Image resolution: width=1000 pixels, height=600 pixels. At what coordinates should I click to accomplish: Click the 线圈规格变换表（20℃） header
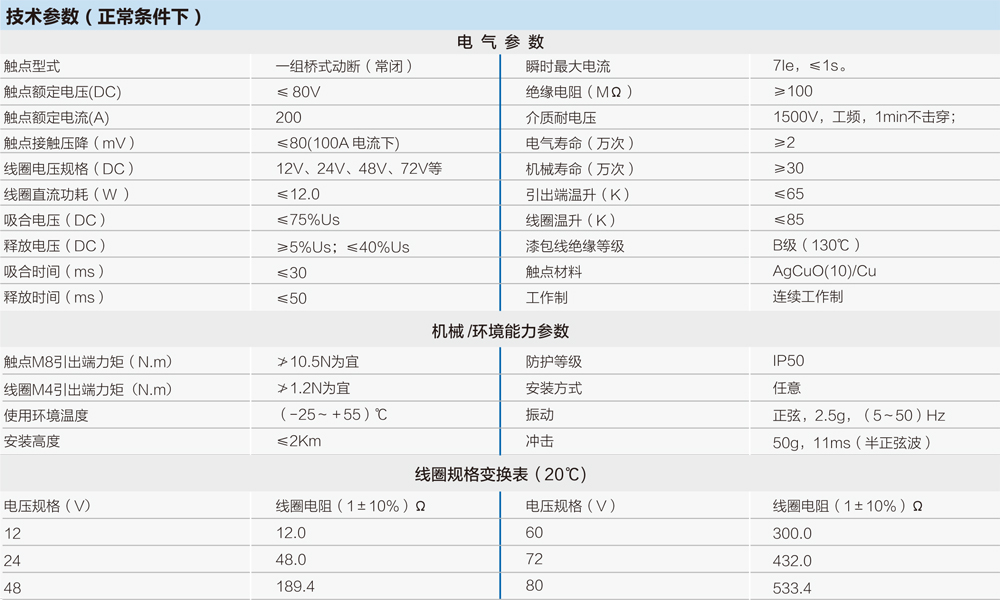(500, 473)
